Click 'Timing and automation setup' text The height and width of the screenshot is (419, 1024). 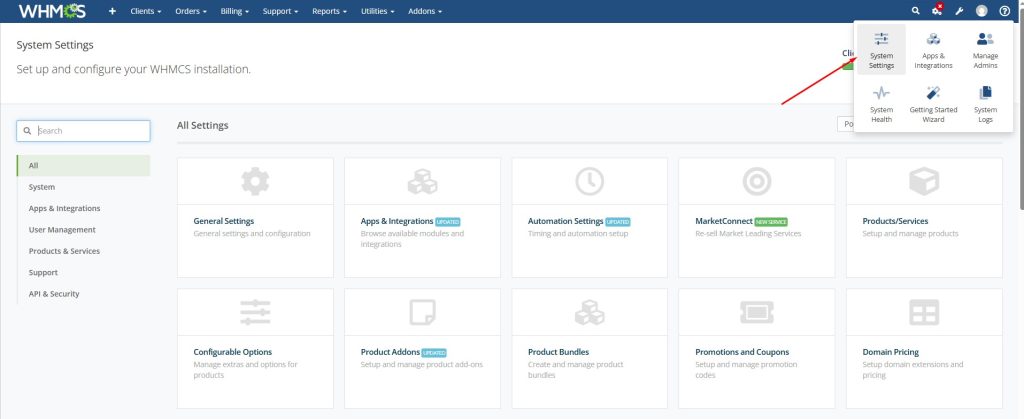(578, 234)
